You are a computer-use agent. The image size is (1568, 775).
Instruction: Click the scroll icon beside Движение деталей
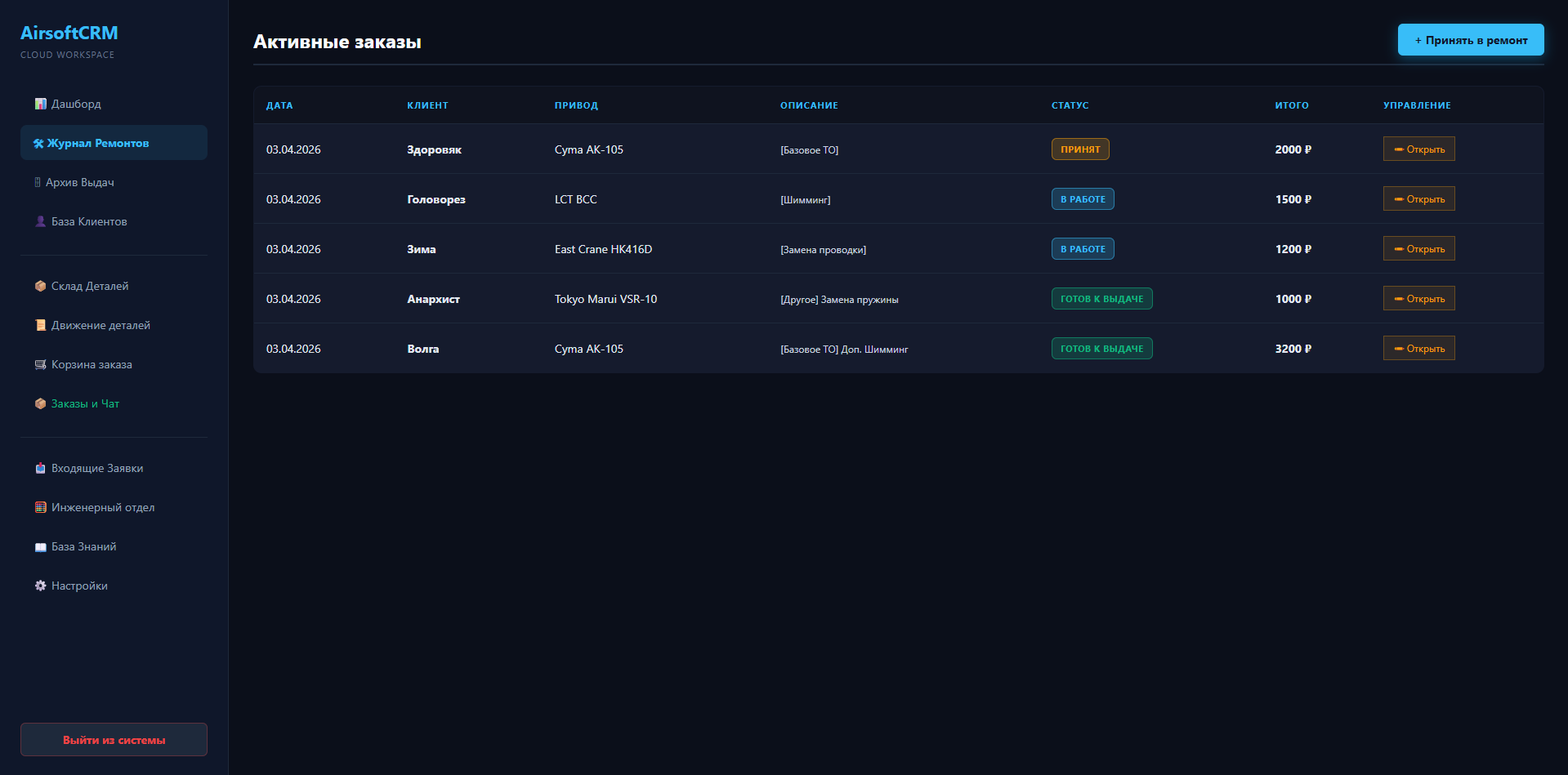click(40, 325)
